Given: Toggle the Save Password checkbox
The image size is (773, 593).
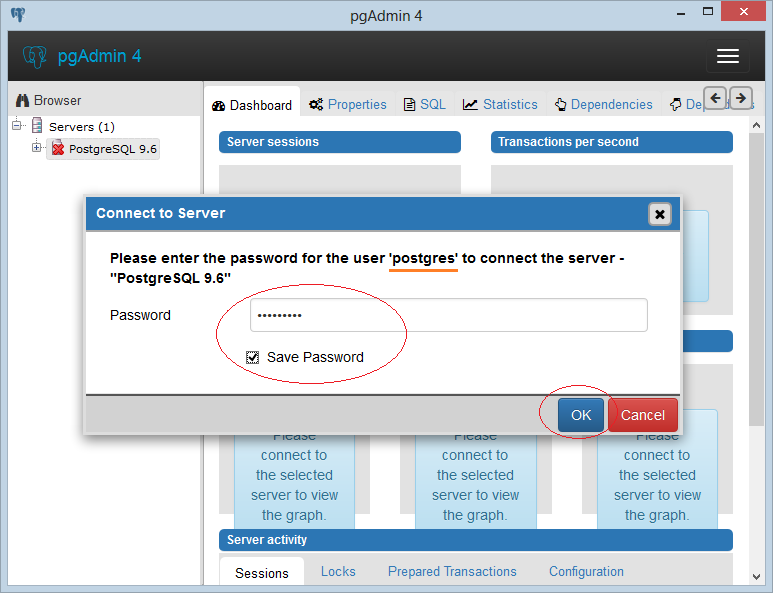Looking at the screenshot, I should tap(252, 357).
